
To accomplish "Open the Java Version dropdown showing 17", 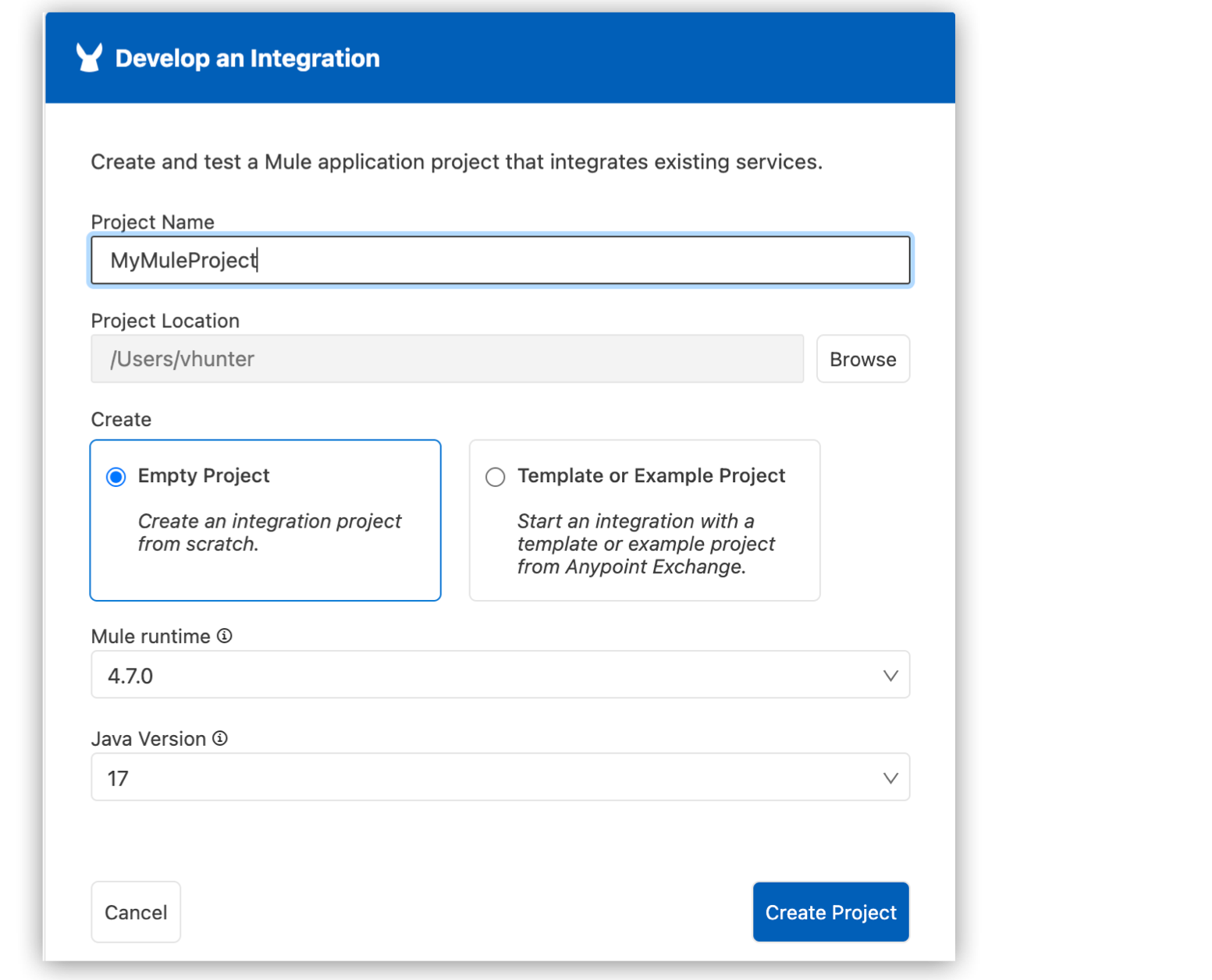I will click(x=500, y=777).
